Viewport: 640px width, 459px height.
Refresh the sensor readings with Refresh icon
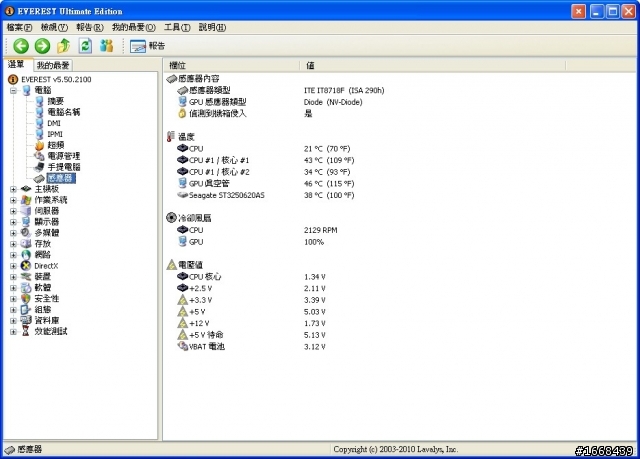[x=85, y=46]
